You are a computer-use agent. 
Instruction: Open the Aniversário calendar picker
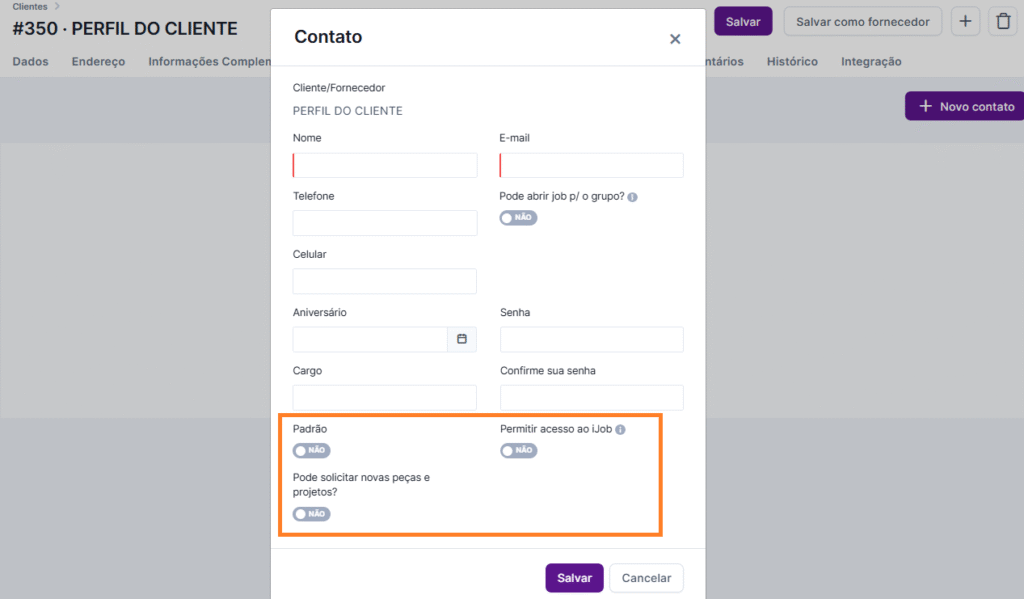coord(462,340)
